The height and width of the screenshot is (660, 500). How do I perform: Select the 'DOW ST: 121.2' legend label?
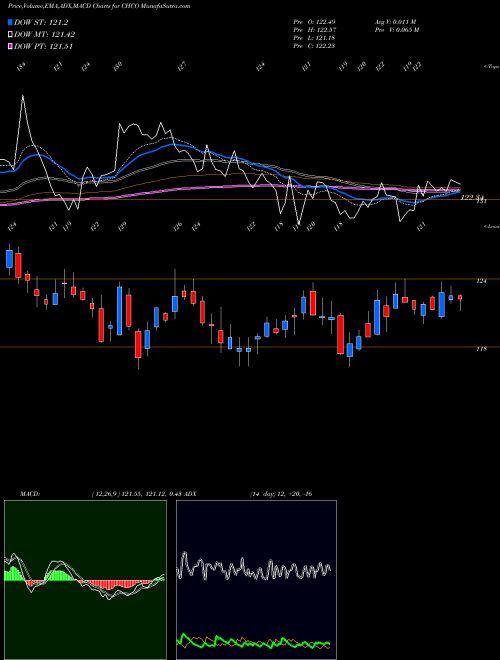point(41,22)
